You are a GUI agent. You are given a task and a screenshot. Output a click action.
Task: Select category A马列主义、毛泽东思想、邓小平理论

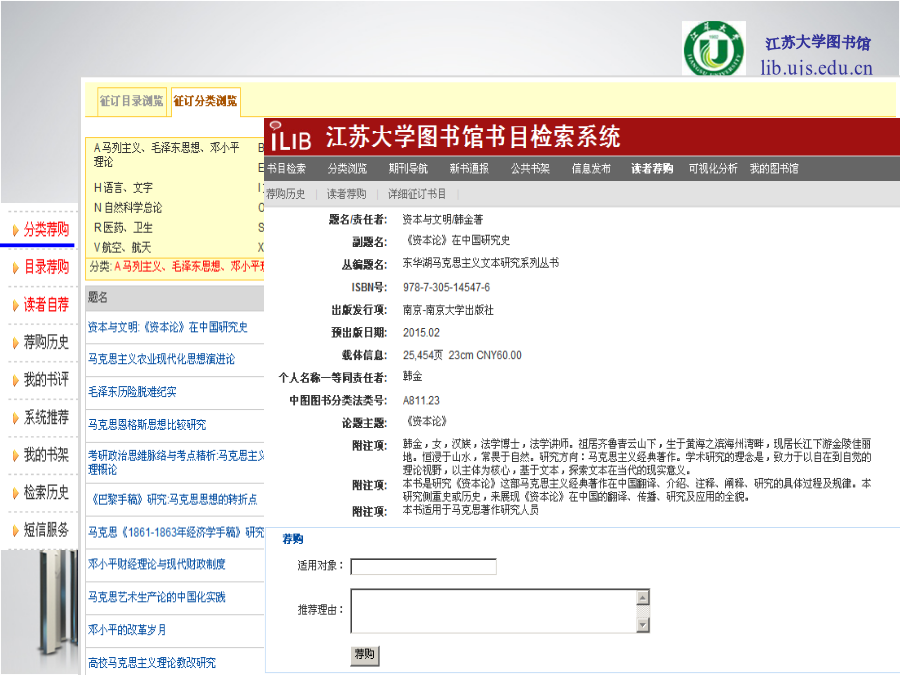166,155
